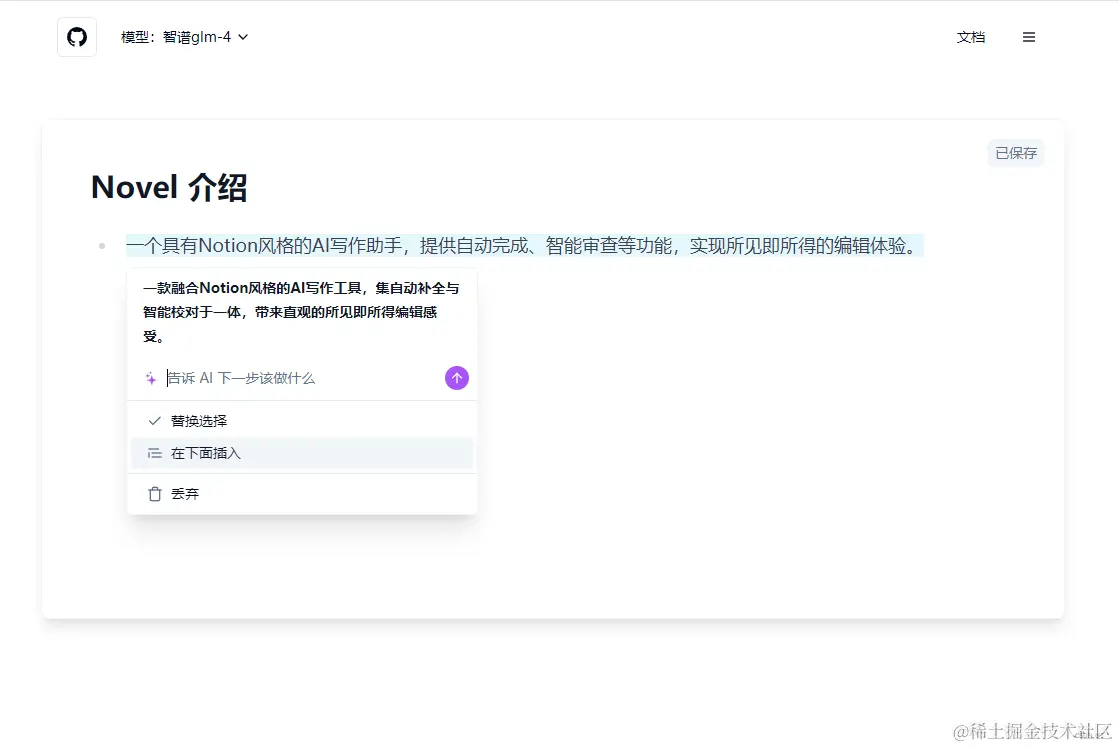Choose 替换选择 to replace the selection
1119x748 pixels.
click(x=201, y=421)
